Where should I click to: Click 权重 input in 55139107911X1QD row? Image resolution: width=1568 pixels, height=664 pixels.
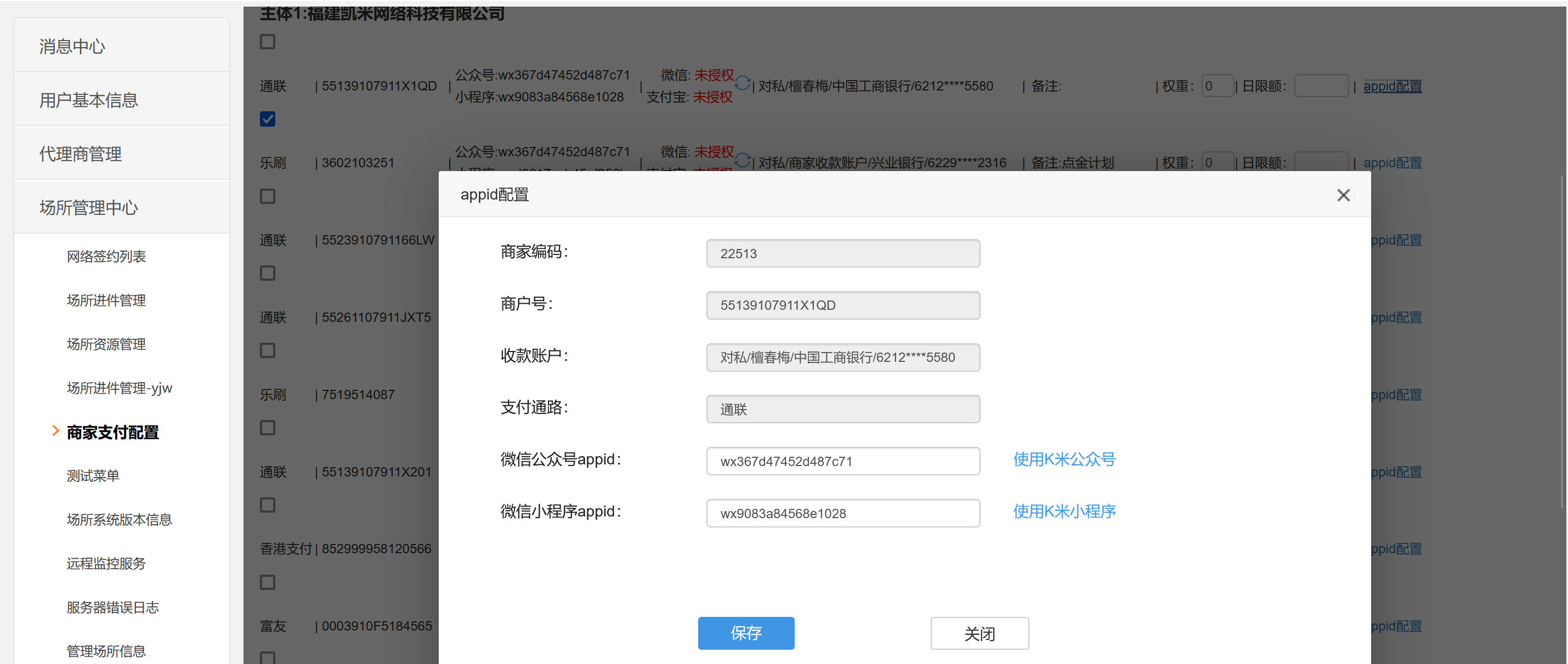click(x=1218, y=86)
